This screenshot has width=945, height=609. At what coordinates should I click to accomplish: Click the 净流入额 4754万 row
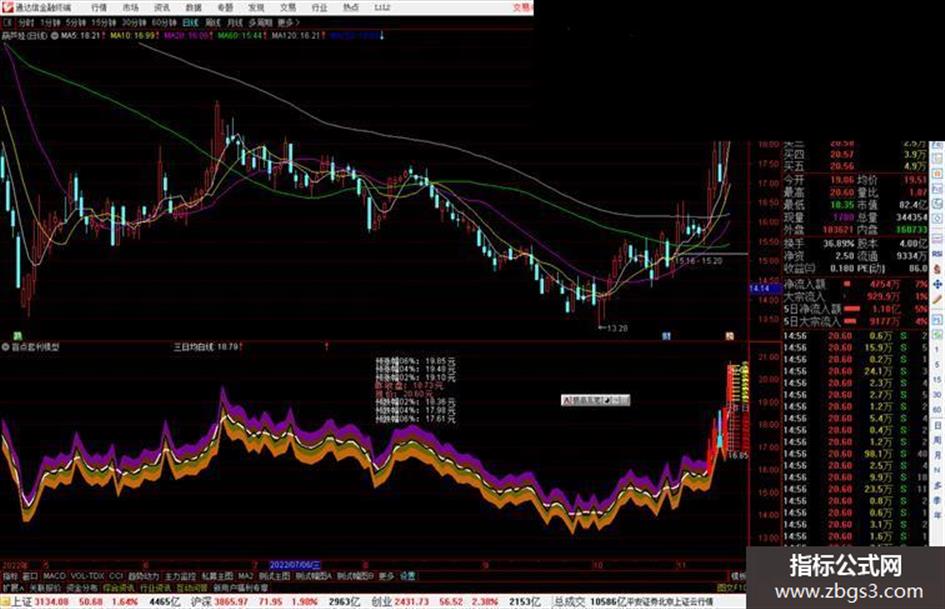856,283
